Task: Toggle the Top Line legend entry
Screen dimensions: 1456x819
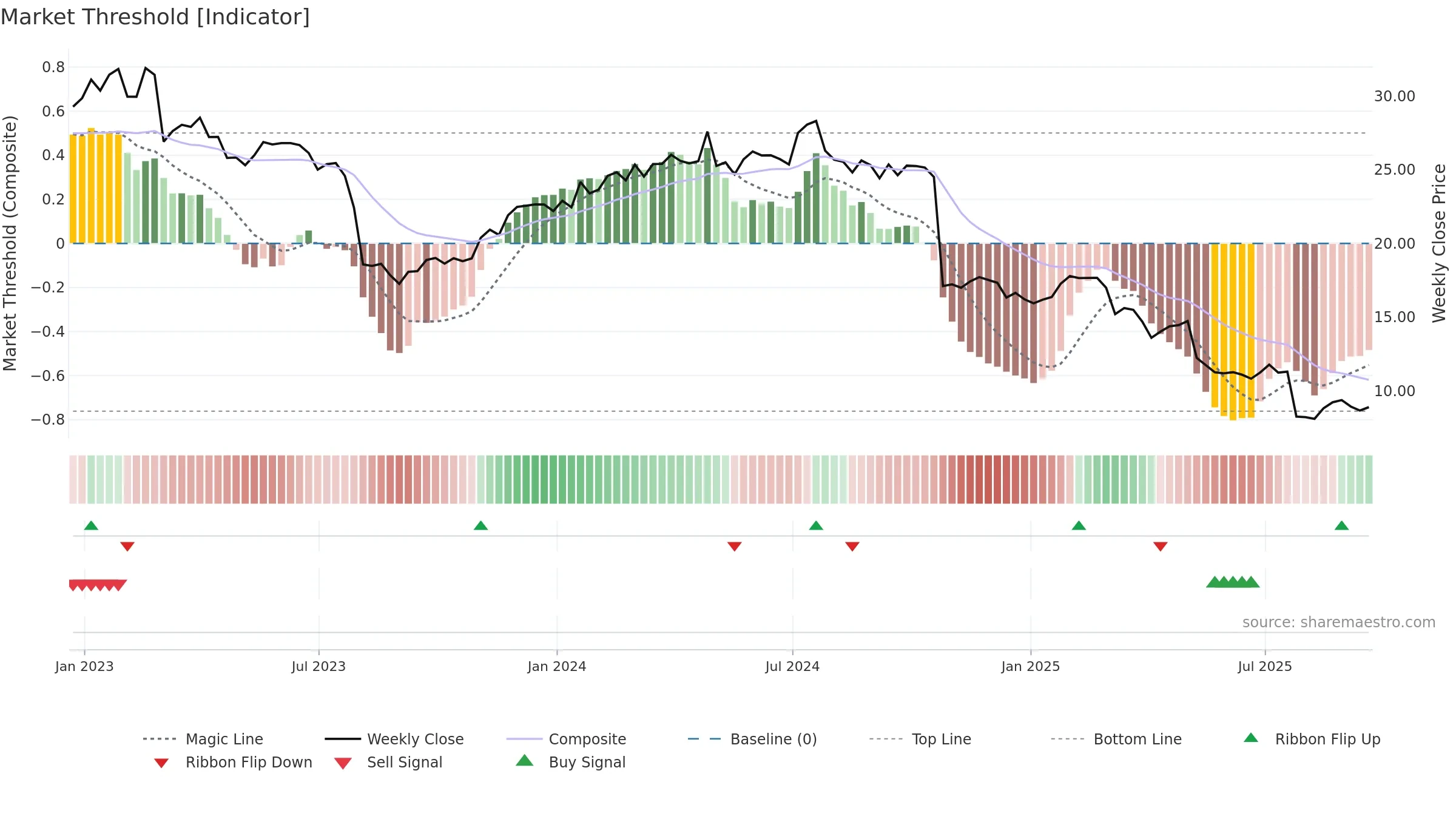Action: point(920,739)
